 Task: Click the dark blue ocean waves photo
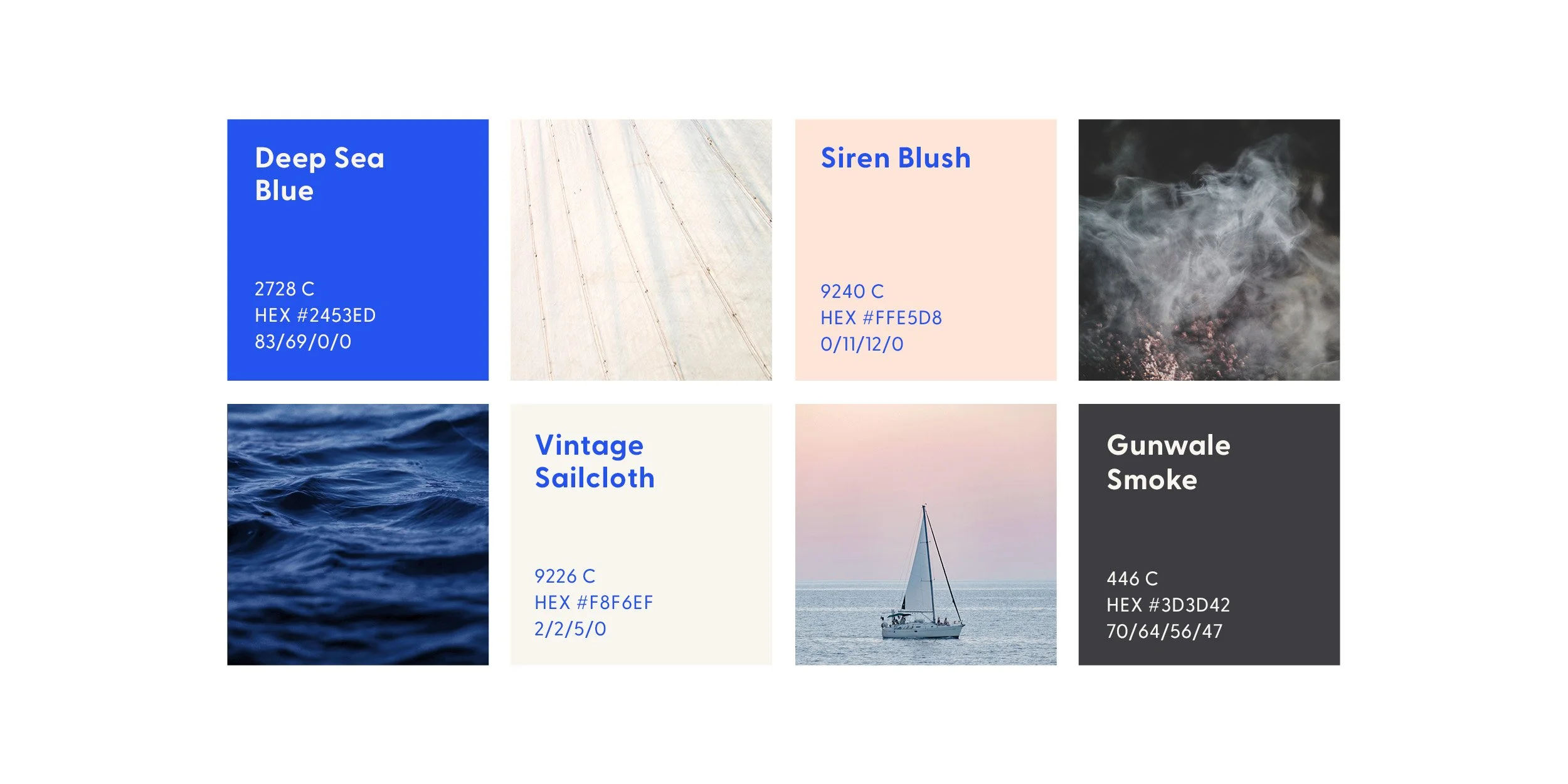click(x=358, y=534)
